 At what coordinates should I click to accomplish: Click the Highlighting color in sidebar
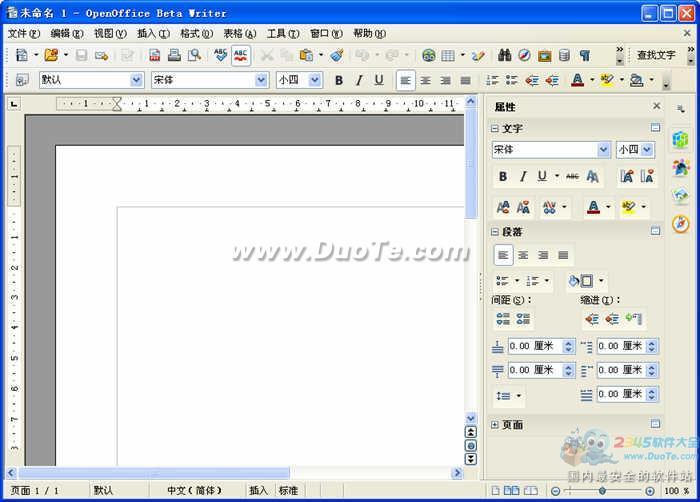point(629,207)
